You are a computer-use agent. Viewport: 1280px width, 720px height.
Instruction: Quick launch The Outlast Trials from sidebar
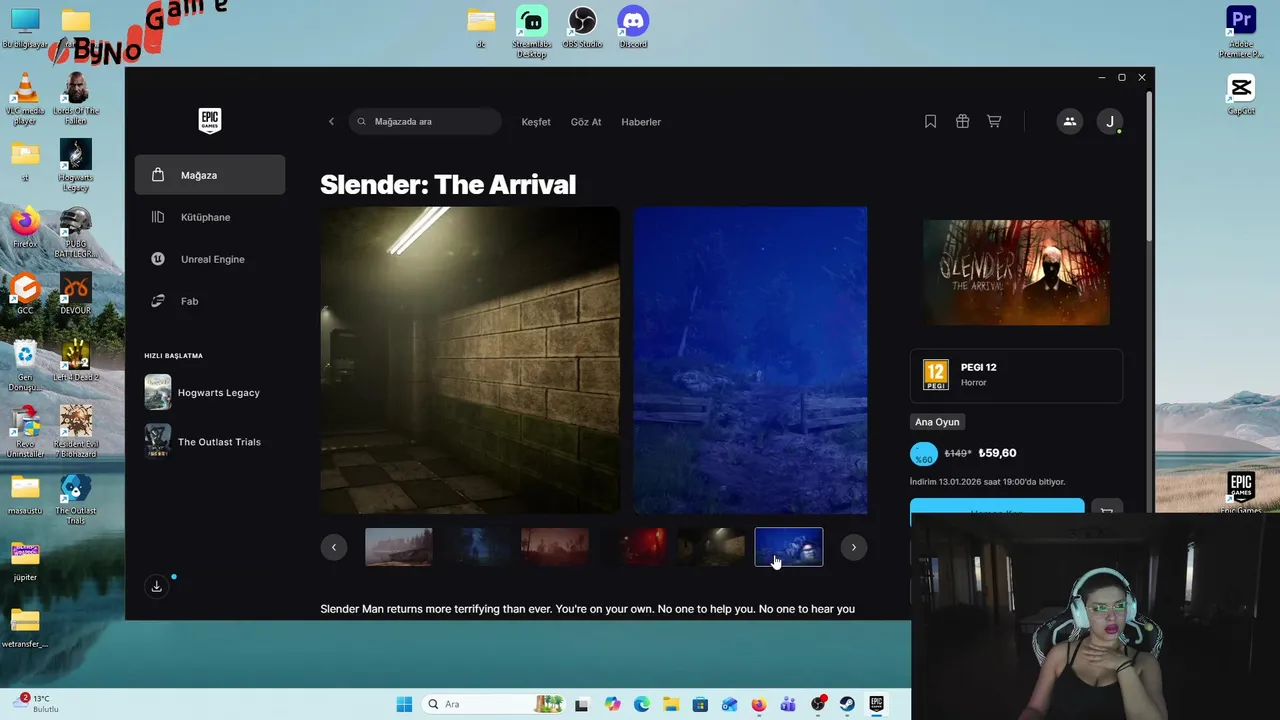point(210,441)
